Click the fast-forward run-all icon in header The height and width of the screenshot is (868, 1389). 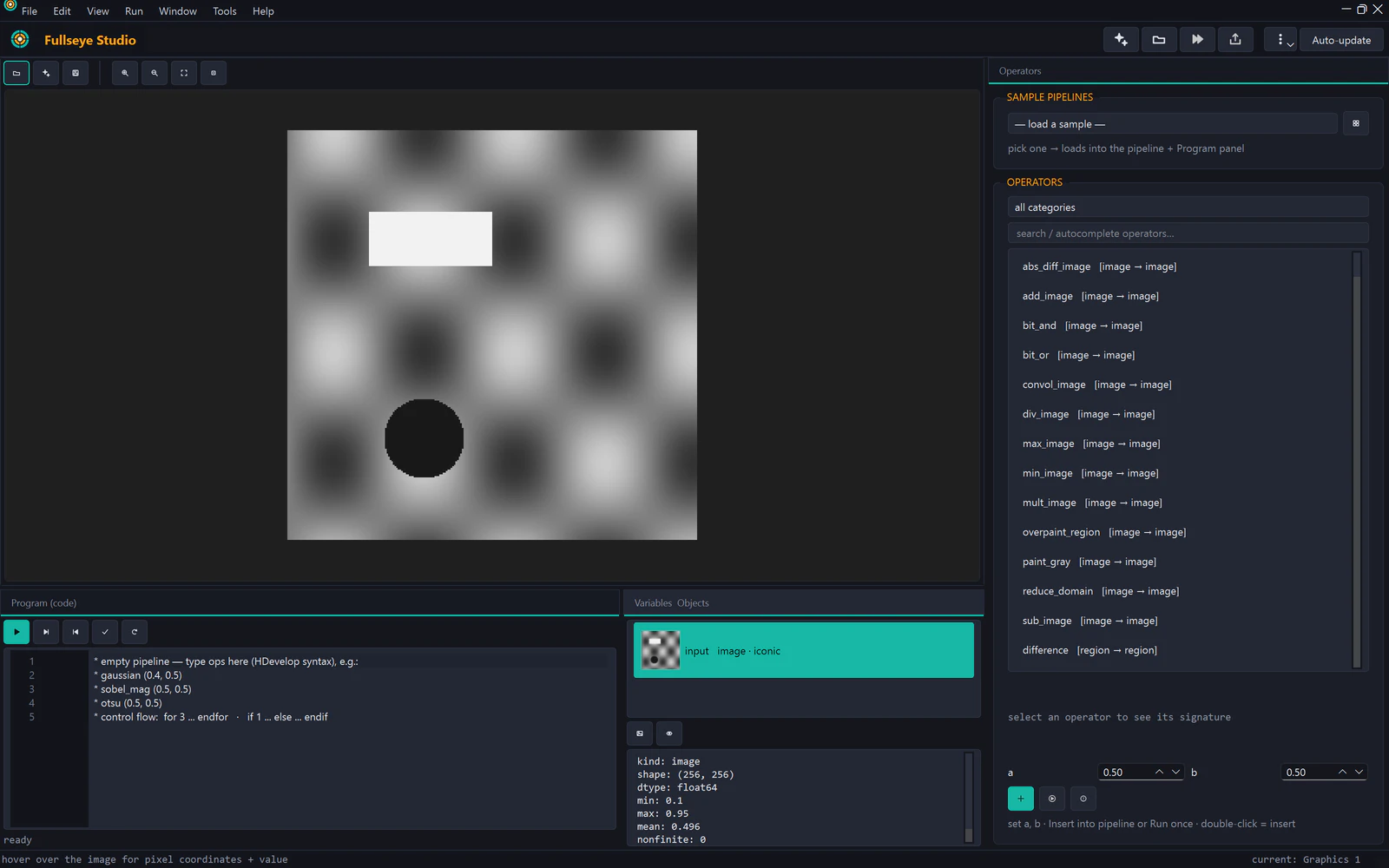click(x=1197, y=40)
